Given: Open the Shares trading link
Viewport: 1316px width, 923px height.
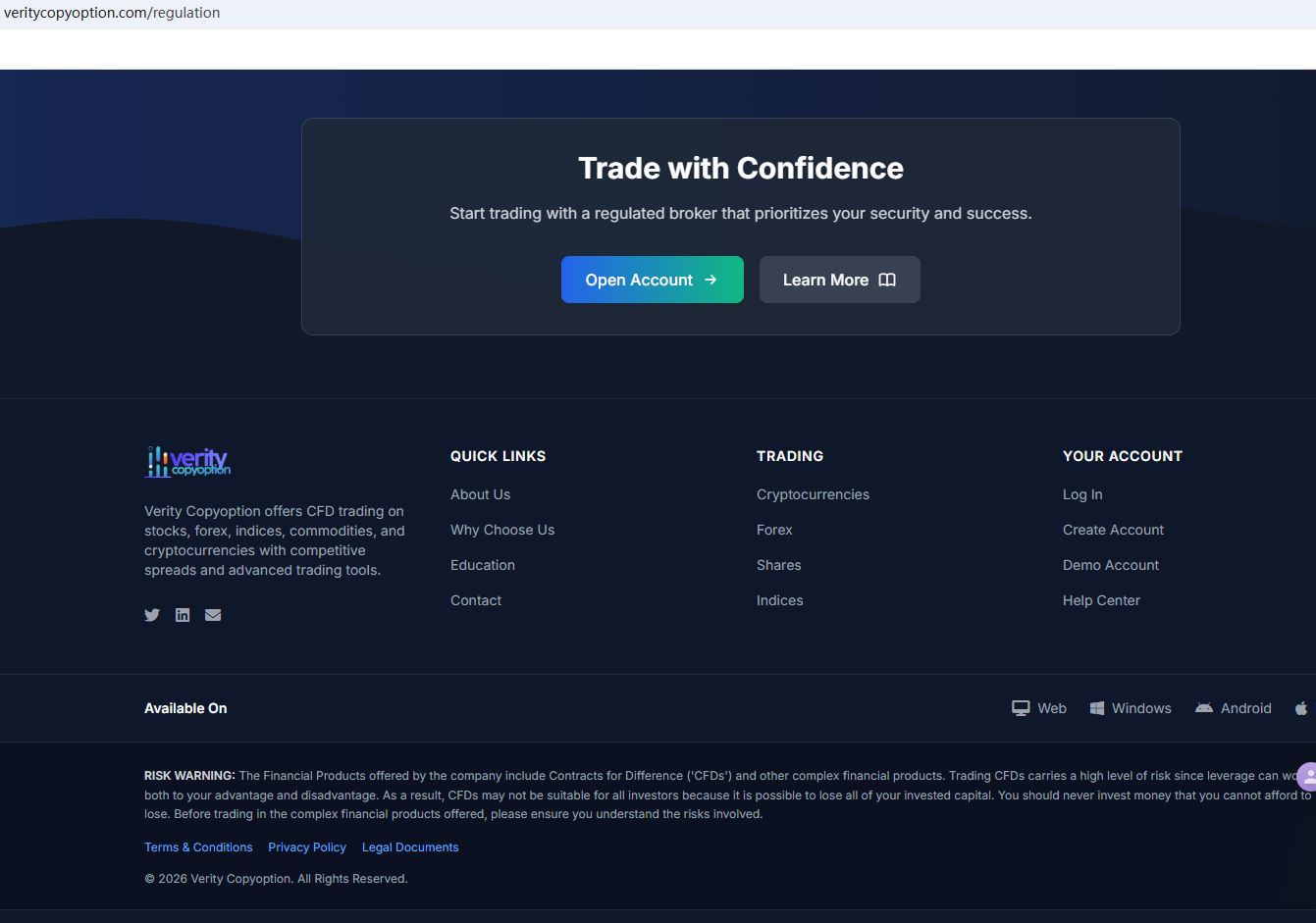Looking at the screenshot, I should [x=779, y=565].
